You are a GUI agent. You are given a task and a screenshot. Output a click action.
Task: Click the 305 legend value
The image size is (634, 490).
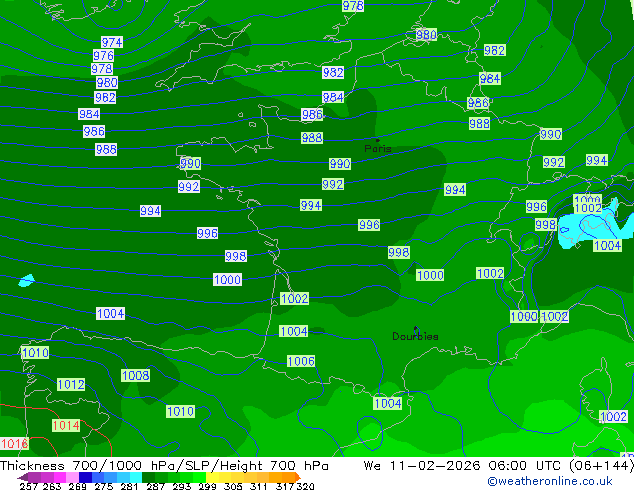pos(233,486)
